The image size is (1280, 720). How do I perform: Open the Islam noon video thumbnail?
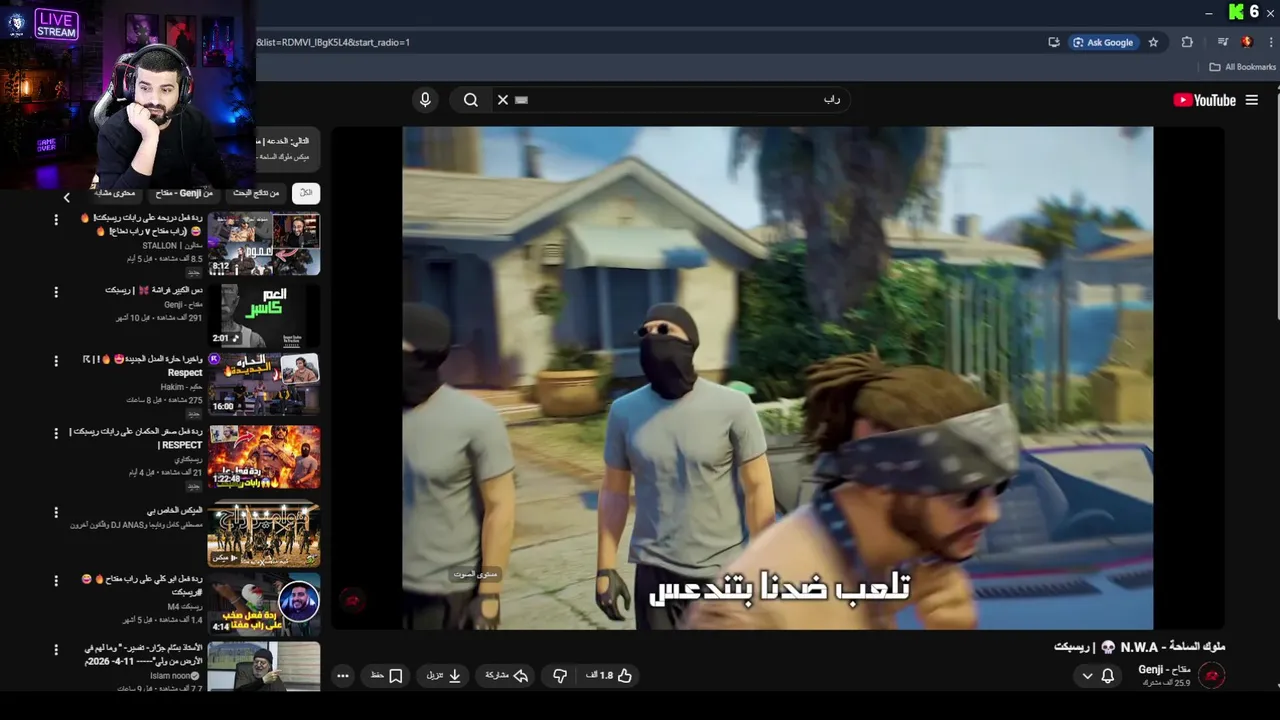(x=264, y=667)
